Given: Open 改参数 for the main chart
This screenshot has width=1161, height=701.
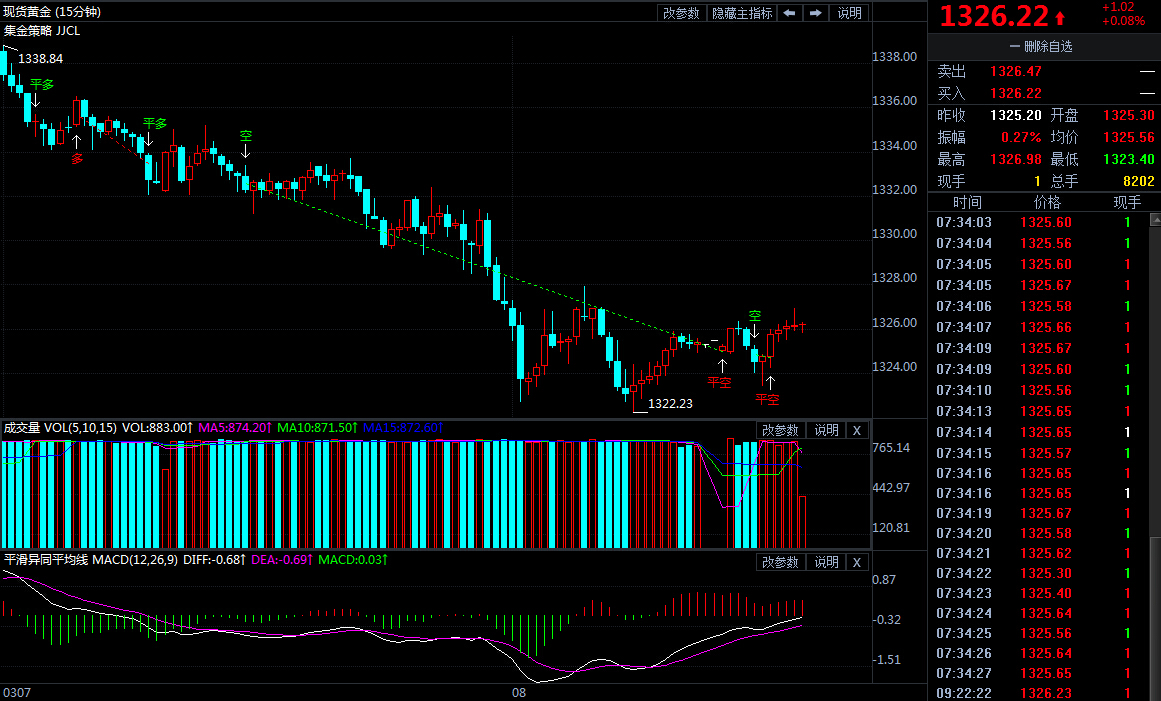Looking at the screenshot, I should click(681, 13).
